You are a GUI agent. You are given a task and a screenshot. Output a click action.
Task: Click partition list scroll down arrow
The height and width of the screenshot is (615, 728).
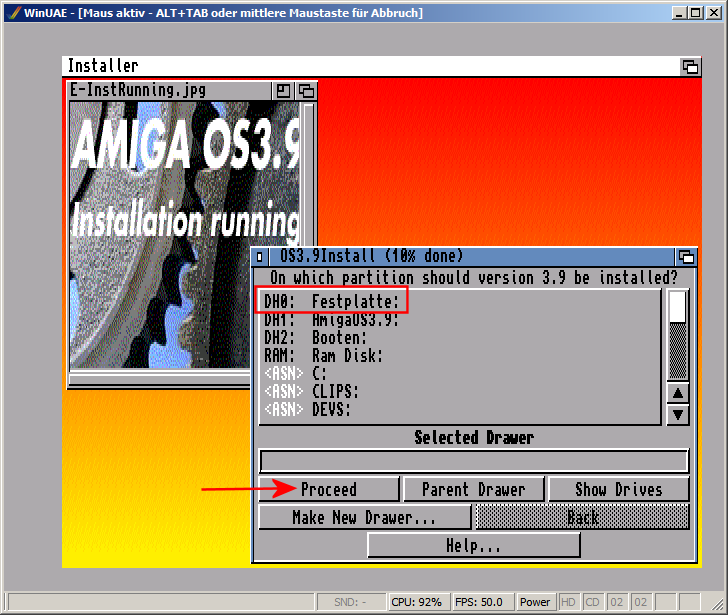678,414
